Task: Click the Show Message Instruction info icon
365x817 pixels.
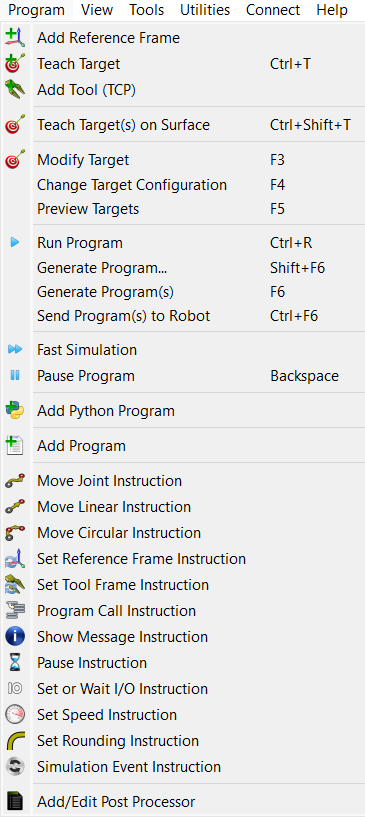Action: coord(15,637)
